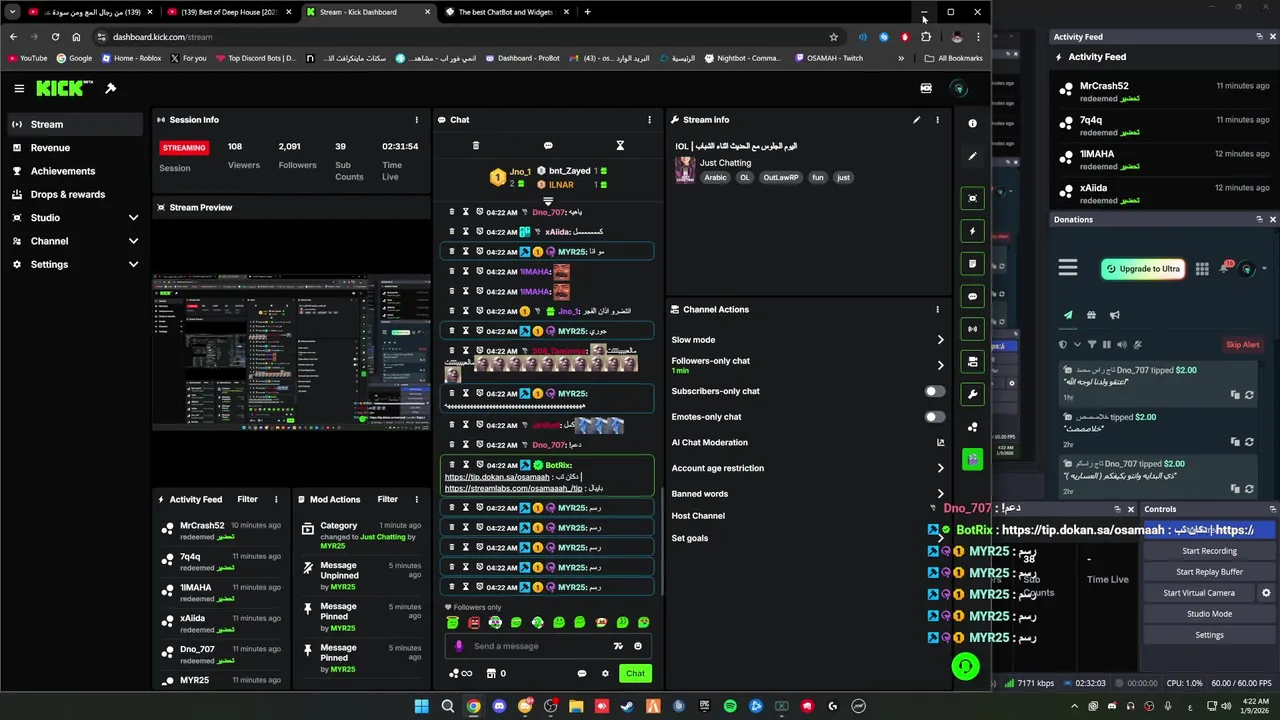Open Stream info options menu

[x=937, y=120]
